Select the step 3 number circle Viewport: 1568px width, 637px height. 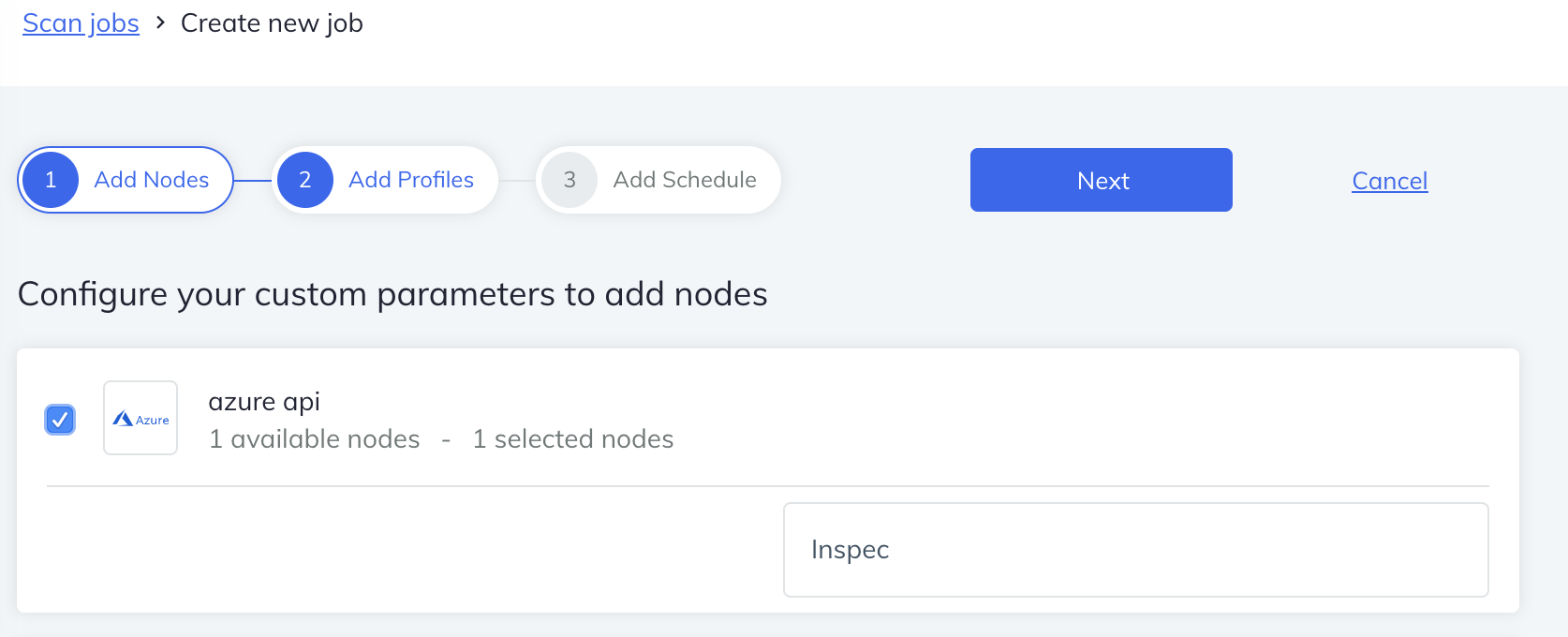tap(570, 180)
